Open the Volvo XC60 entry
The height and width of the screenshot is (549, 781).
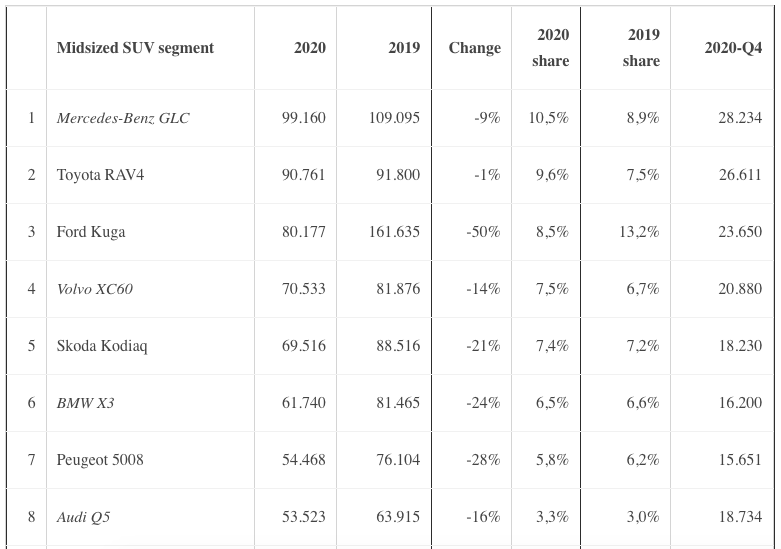[x=94, y=289]
